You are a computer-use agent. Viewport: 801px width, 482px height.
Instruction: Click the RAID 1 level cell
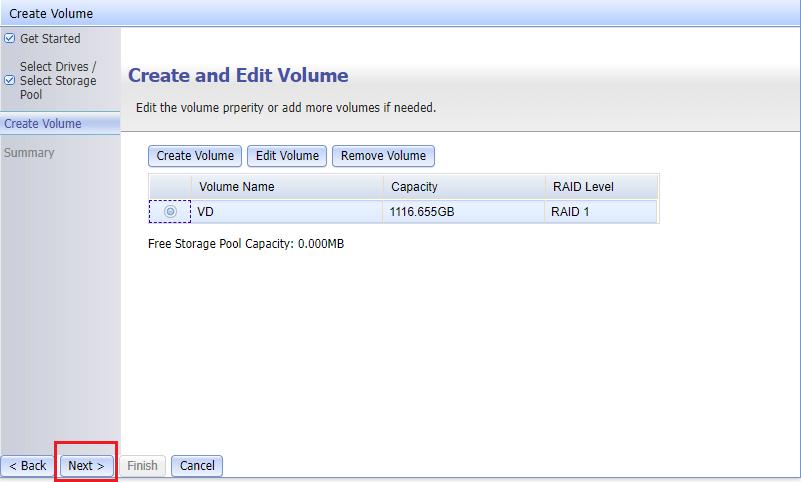pos(601,211)
